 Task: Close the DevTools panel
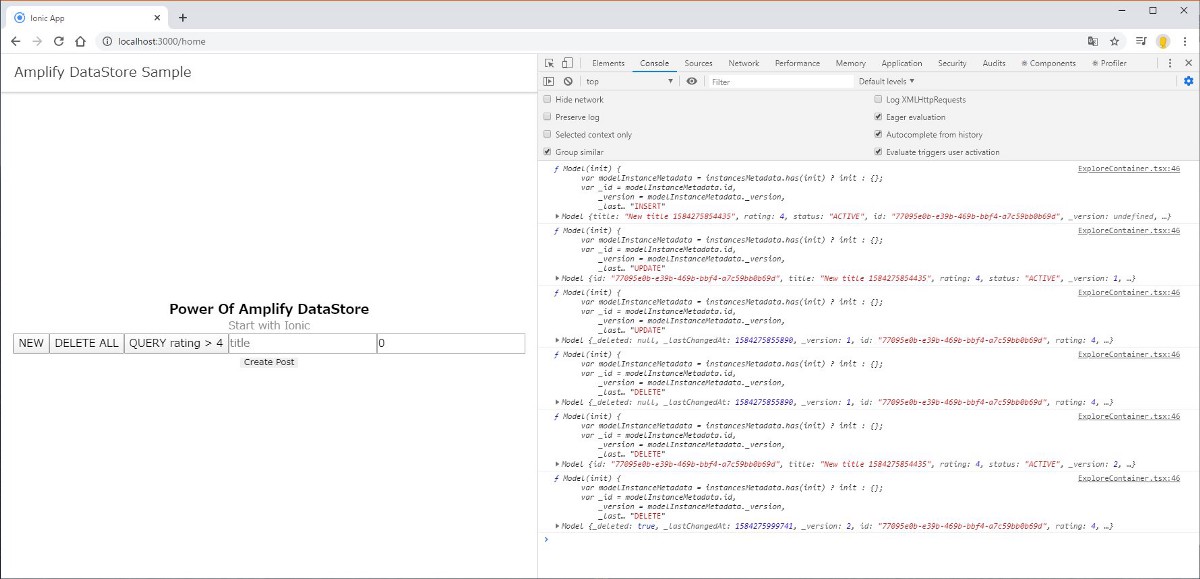coord(1187,63)
